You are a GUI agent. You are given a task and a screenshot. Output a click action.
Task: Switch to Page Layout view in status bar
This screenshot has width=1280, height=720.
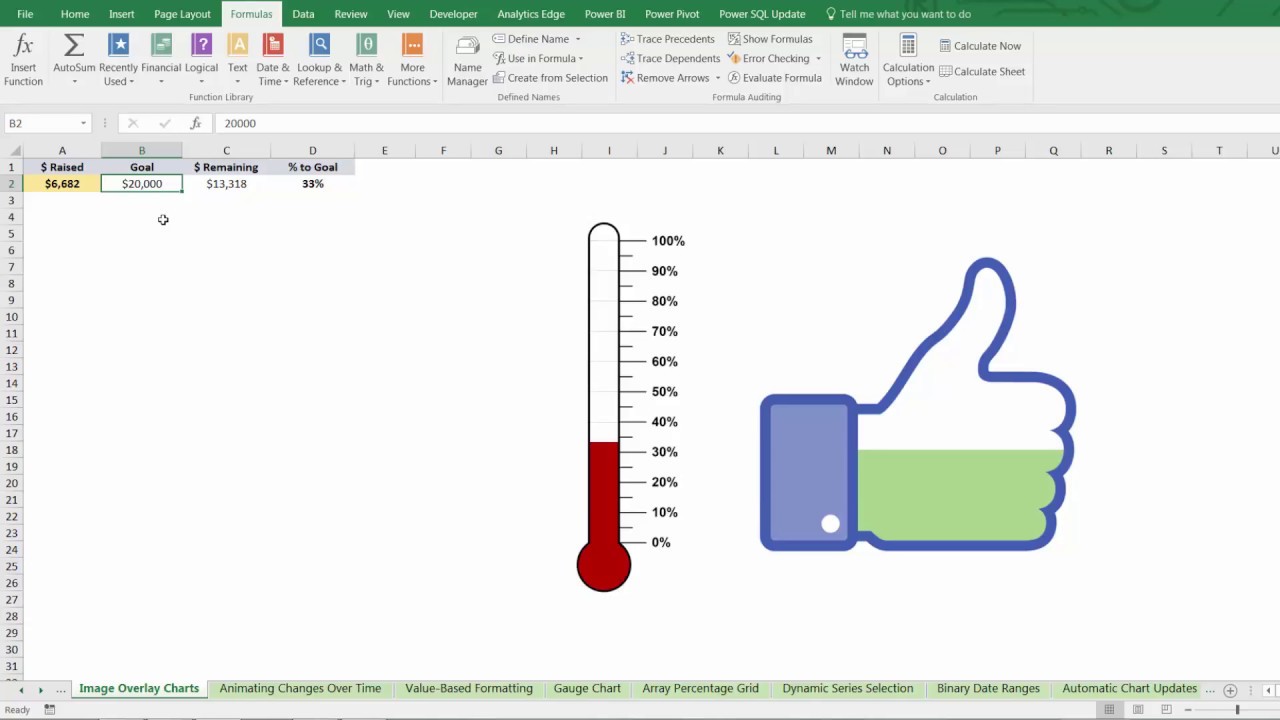coord(1138,710)
